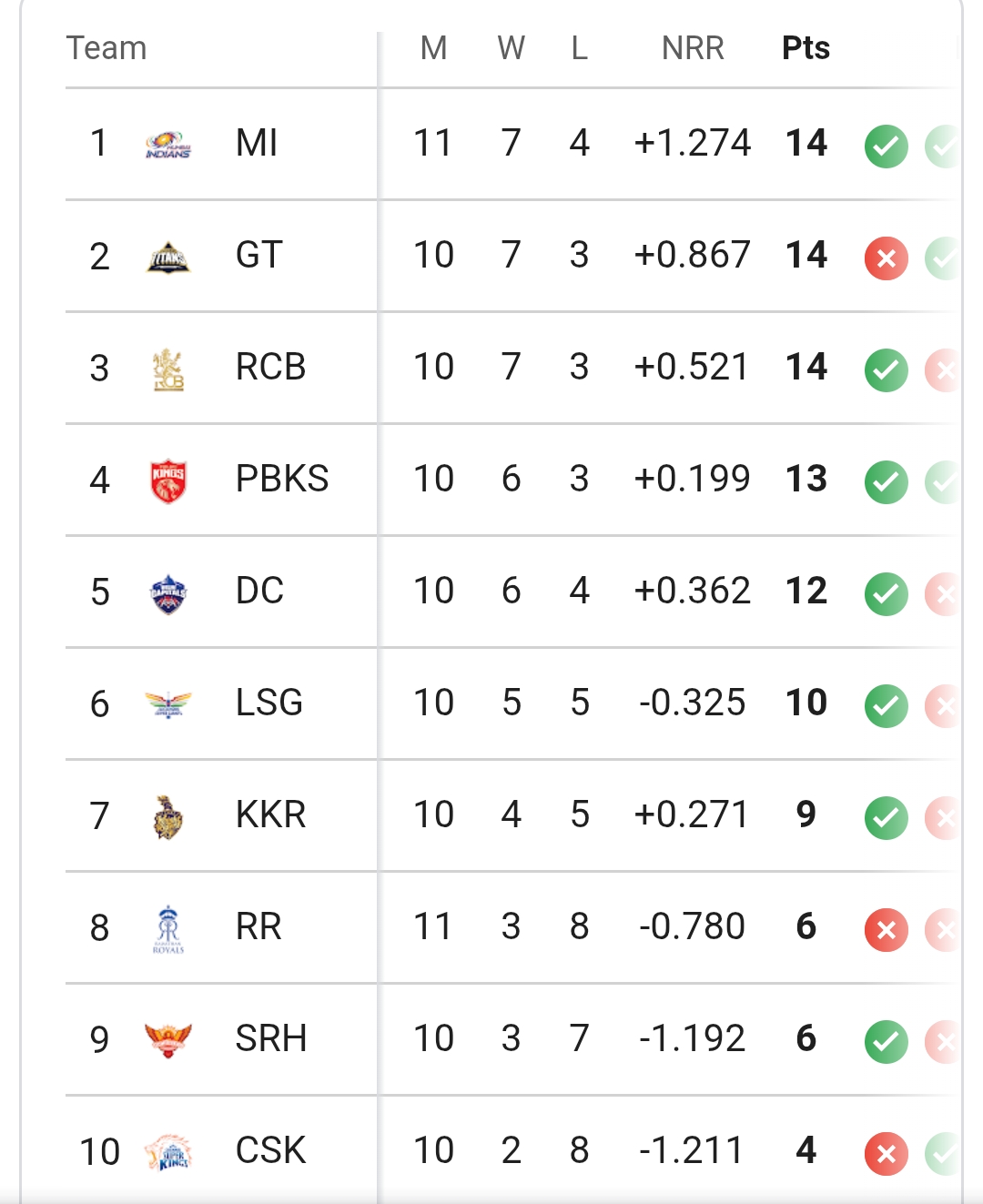The height and width of the screenshot is (1204, 983).
Task: Select the Punjab Kings logo
Action: pos(168,481)
